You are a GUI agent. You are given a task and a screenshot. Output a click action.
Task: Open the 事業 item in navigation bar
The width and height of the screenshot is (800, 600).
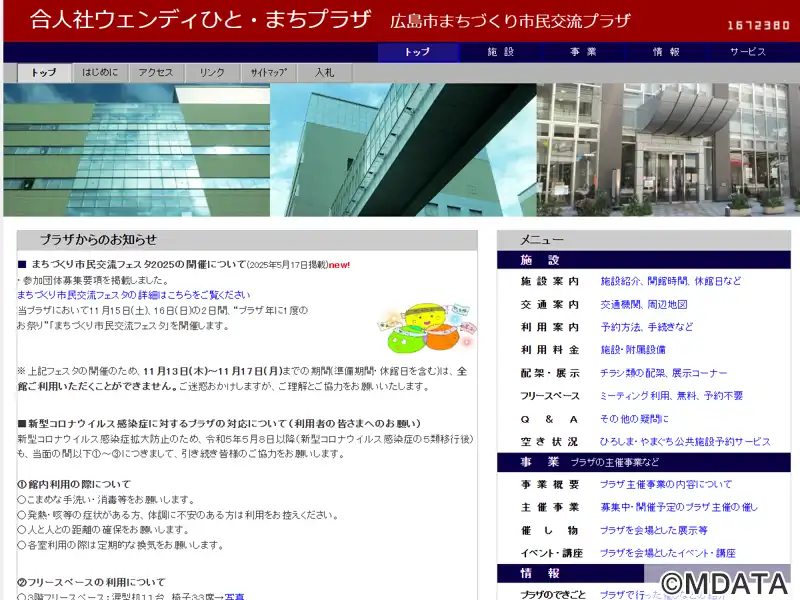[x=584, y=52]
